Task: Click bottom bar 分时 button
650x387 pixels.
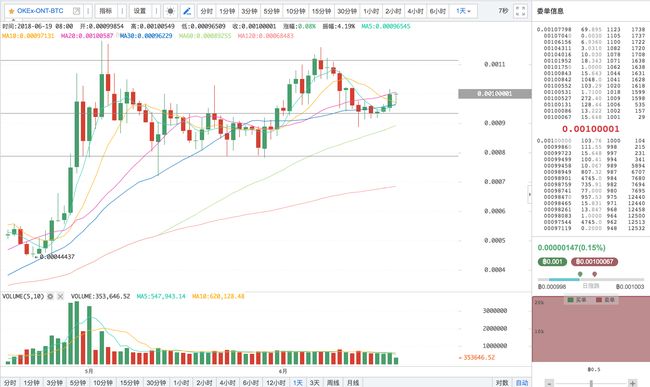Action: pos(10,382)
